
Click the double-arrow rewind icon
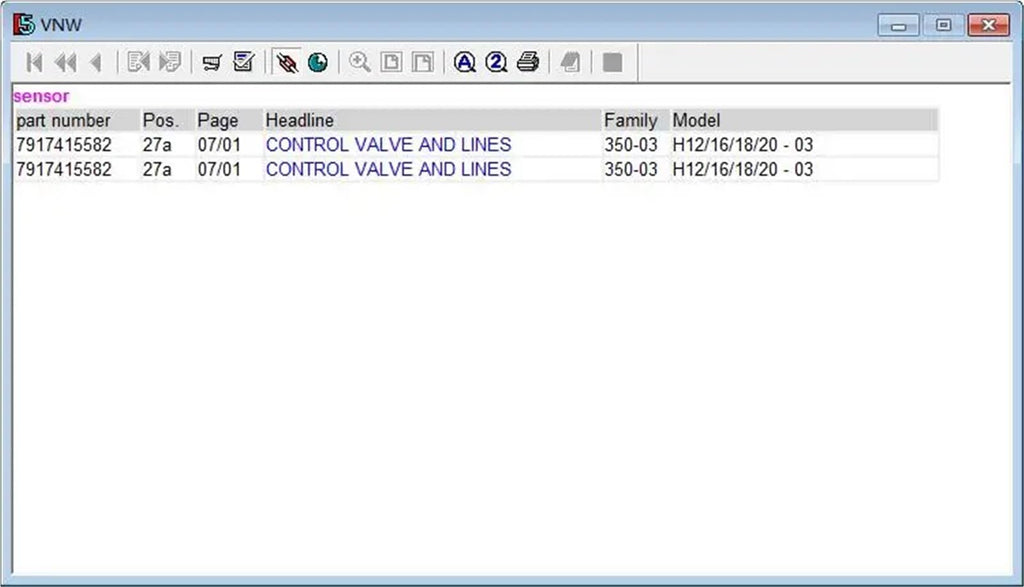point(66,63)
